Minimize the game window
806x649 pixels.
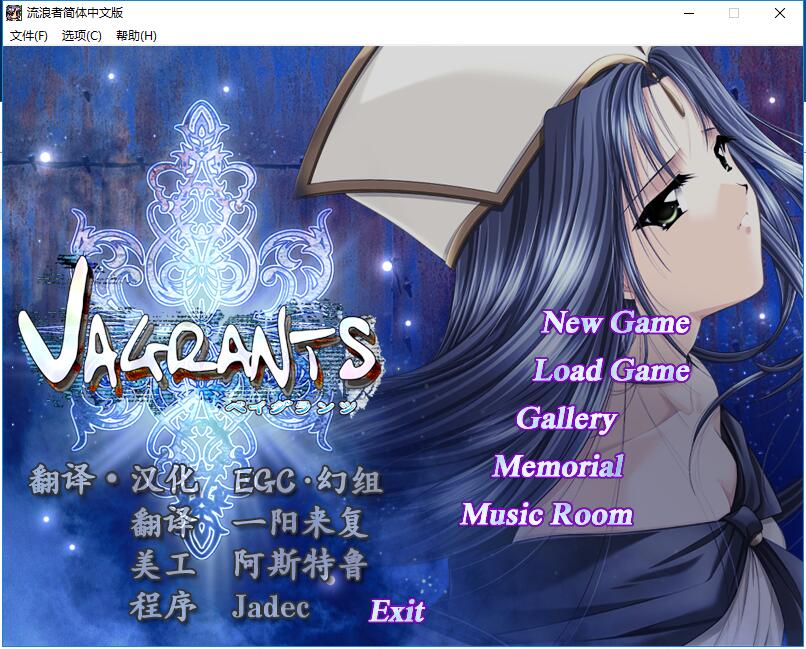click(x=687, y=13)
